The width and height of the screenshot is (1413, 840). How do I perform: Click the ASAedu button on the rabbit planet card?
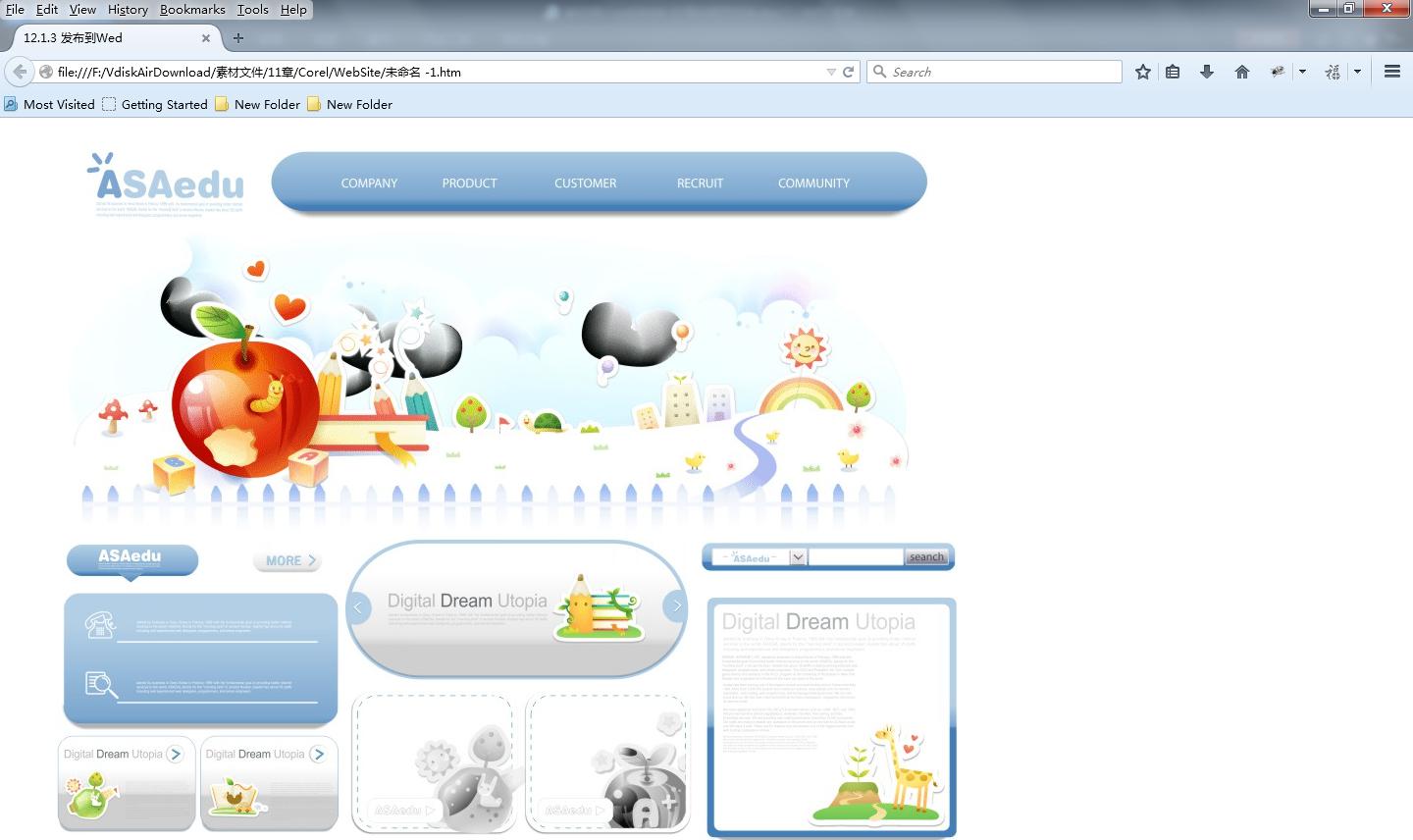(x=403, y=811)
